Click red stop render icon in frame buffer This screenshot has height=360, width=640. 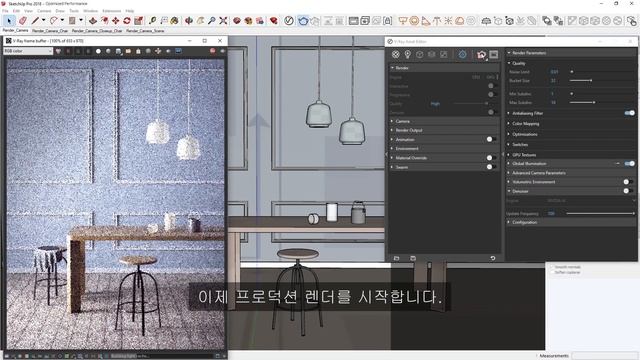(212, 51)
